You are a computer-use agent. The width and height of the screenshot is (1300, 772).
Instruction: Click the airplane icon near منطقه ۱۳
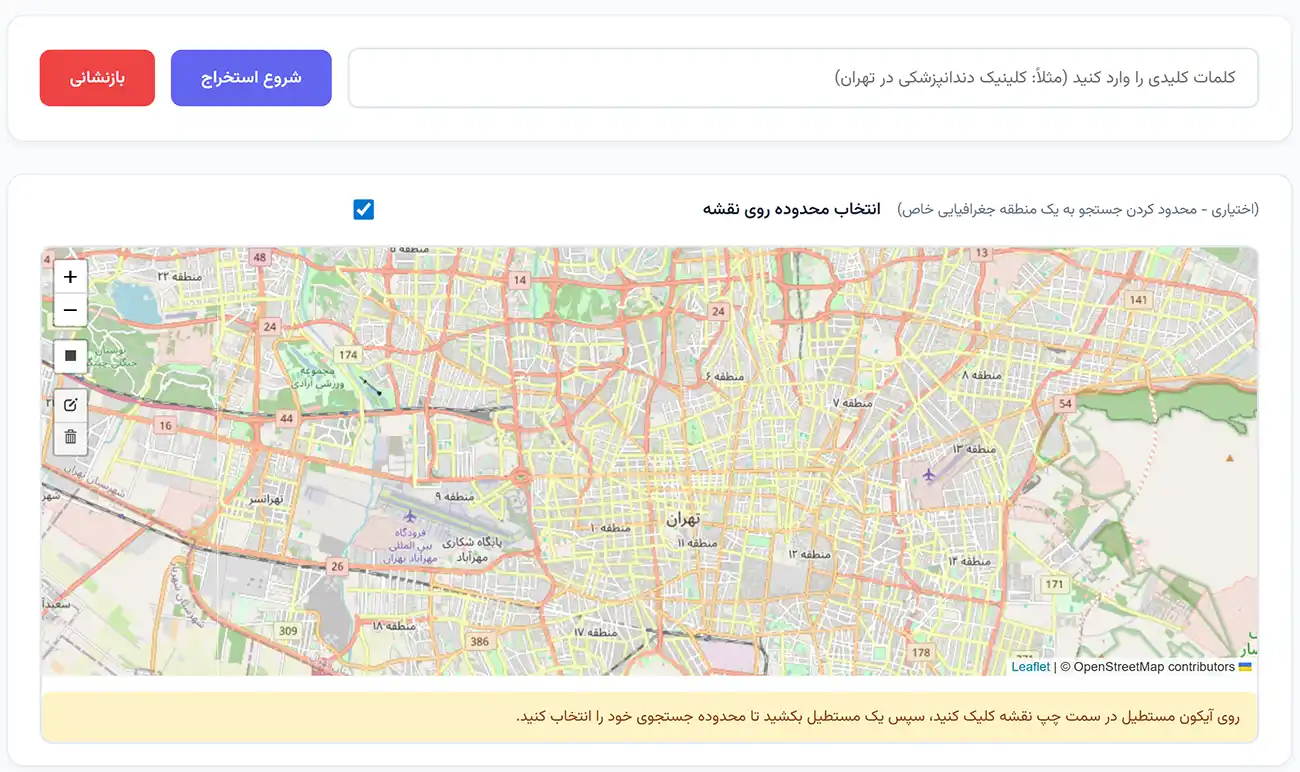[930, 473]
